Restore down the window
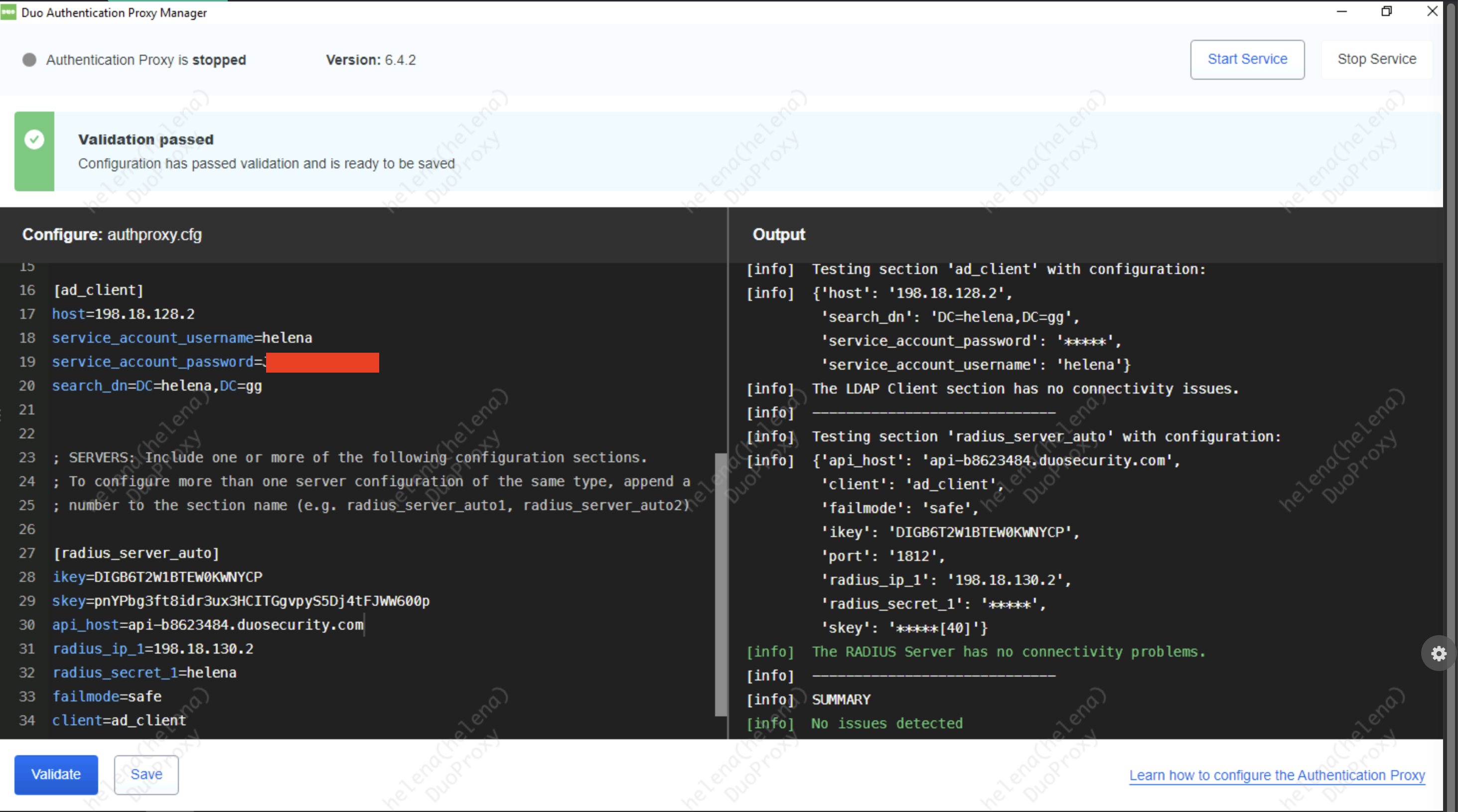Screen dimensions: 1458x812 tap(1386, 11)
